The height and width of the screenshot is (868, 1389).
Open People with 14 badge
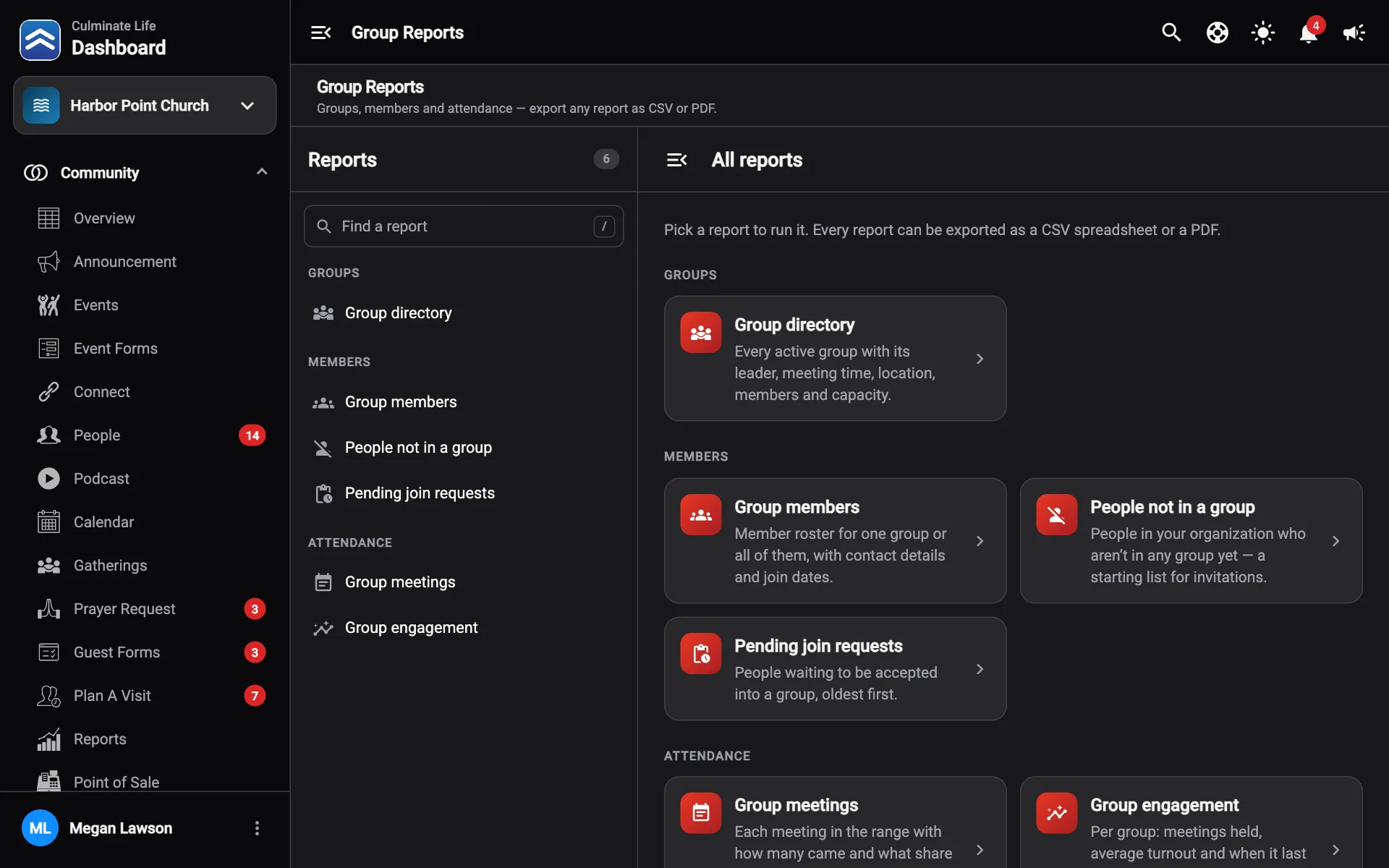click(145, 435)
